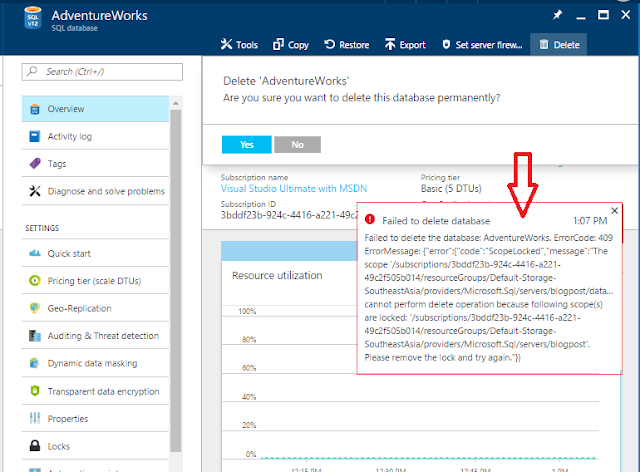Open Dynamic data masking settings
The height and width of the screenshot is (472, 640).
coord(95,363)
